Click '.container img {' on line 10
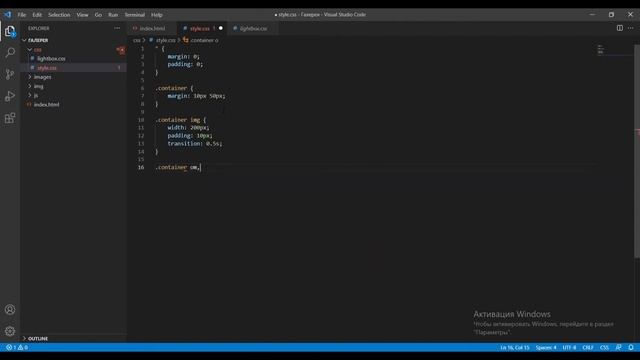 pyautogui.click(x=181, y=120)
